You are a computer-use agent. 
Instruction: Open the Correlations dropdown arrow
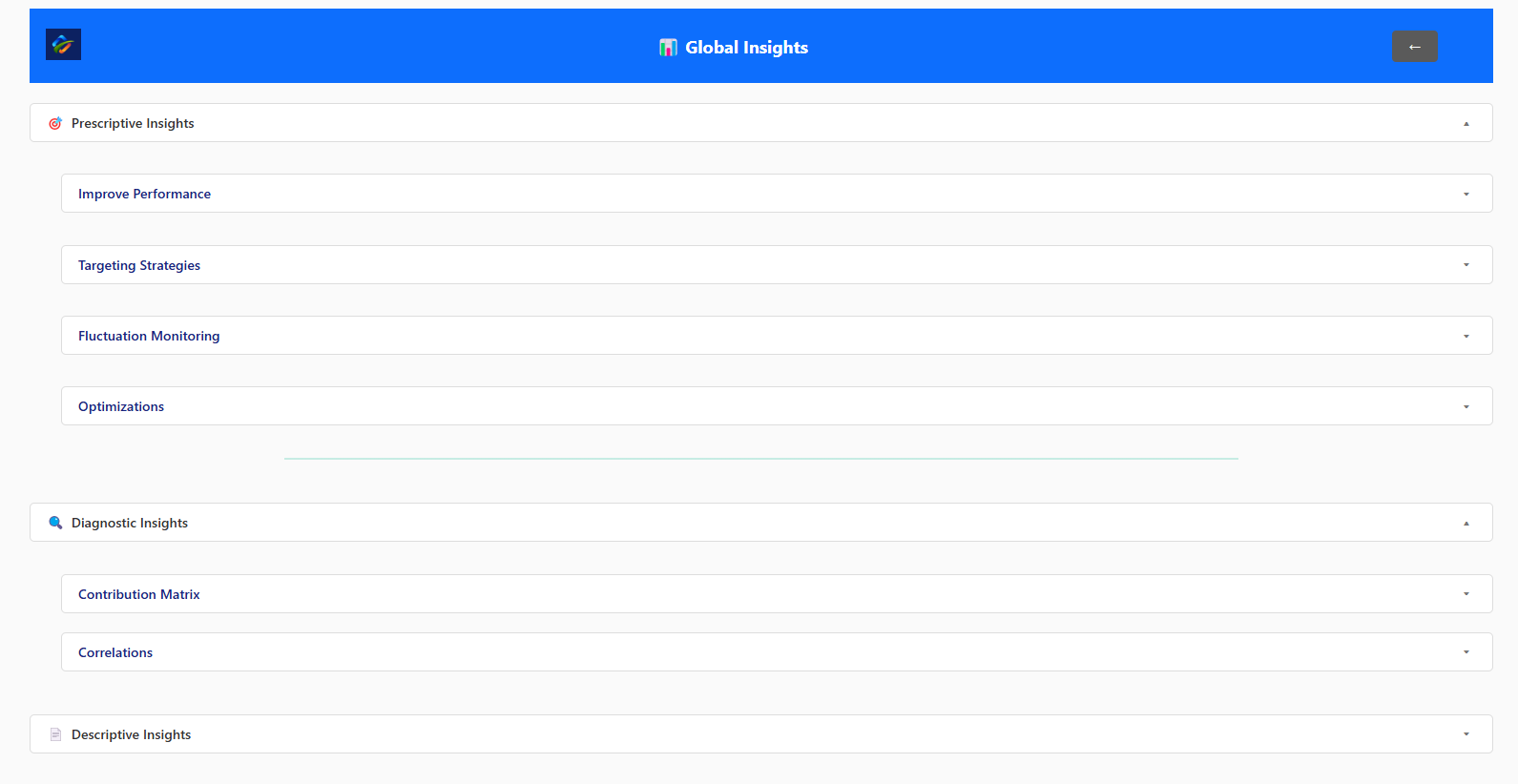(1466, 652)
